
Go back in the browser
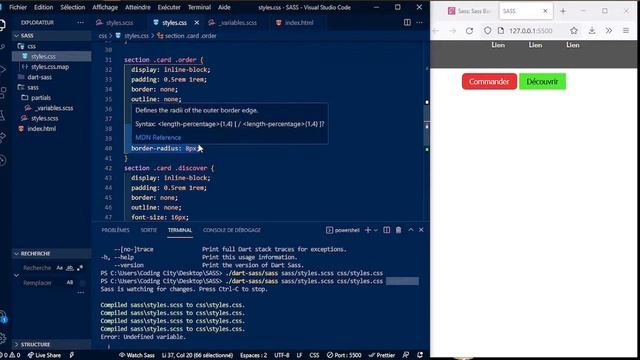click(x=436, y=31)
